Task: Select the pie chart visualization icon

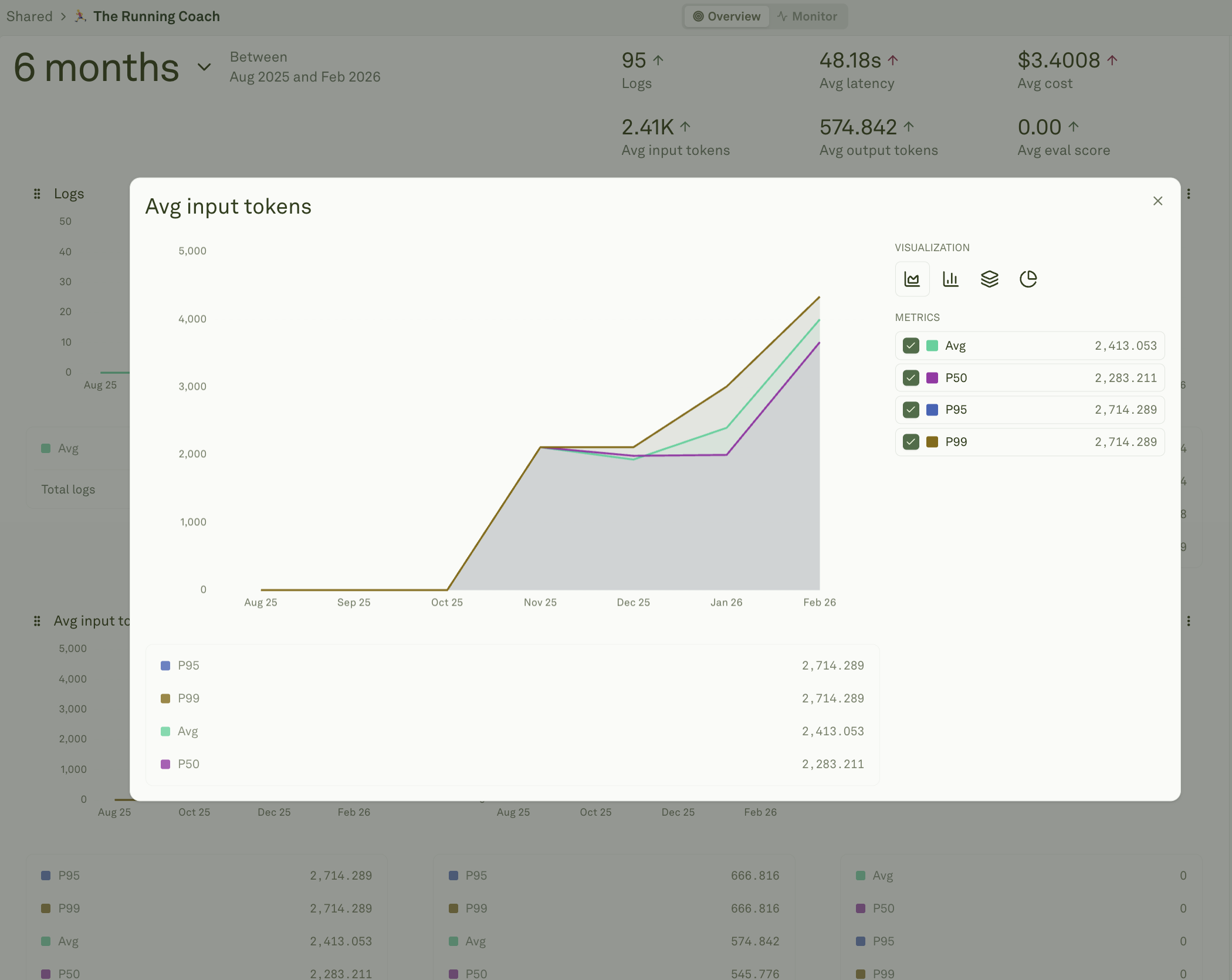Action: pos(1028,279)
